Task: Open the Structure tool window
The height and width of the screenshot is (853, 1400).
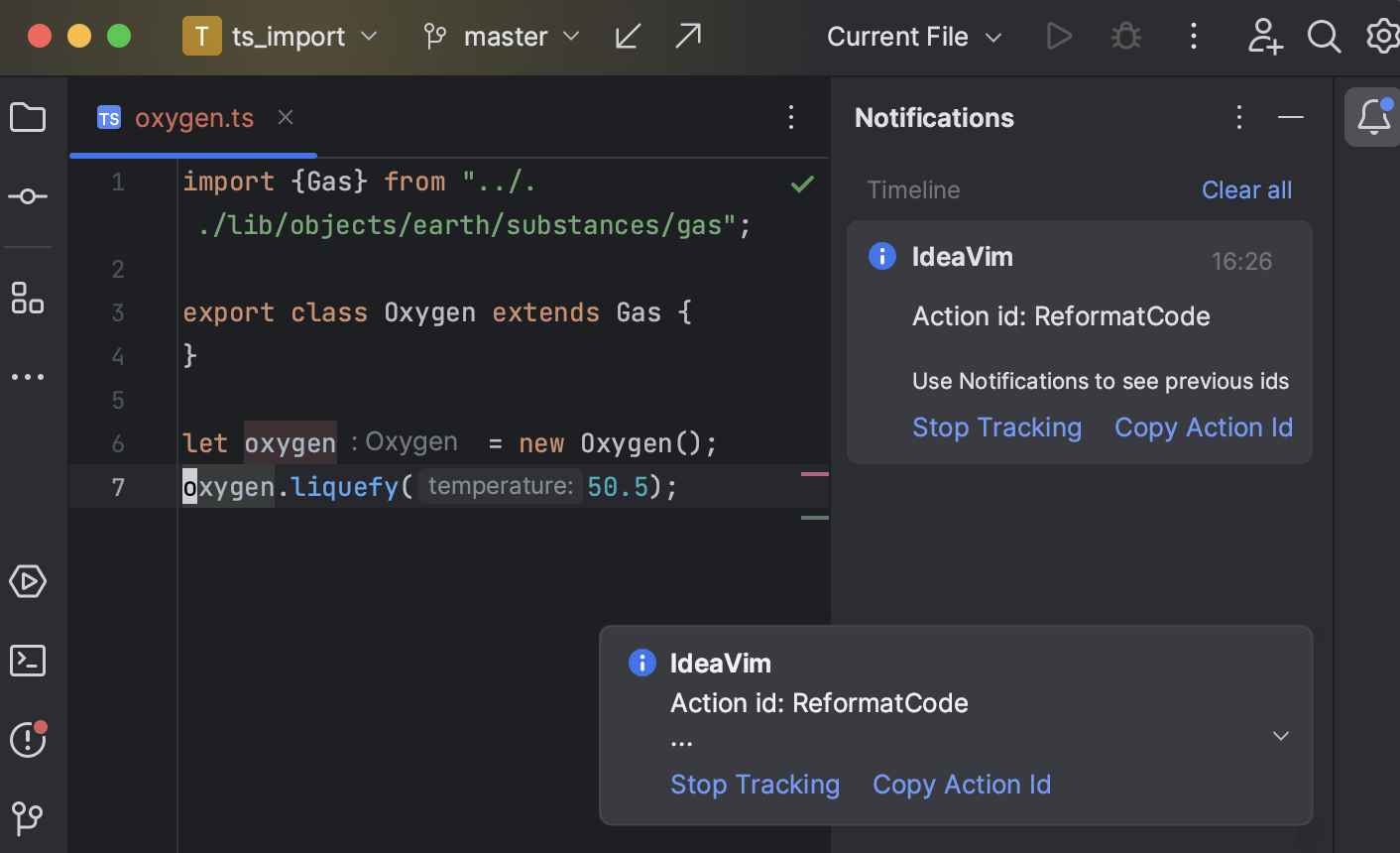Action: tap(27, 298)
